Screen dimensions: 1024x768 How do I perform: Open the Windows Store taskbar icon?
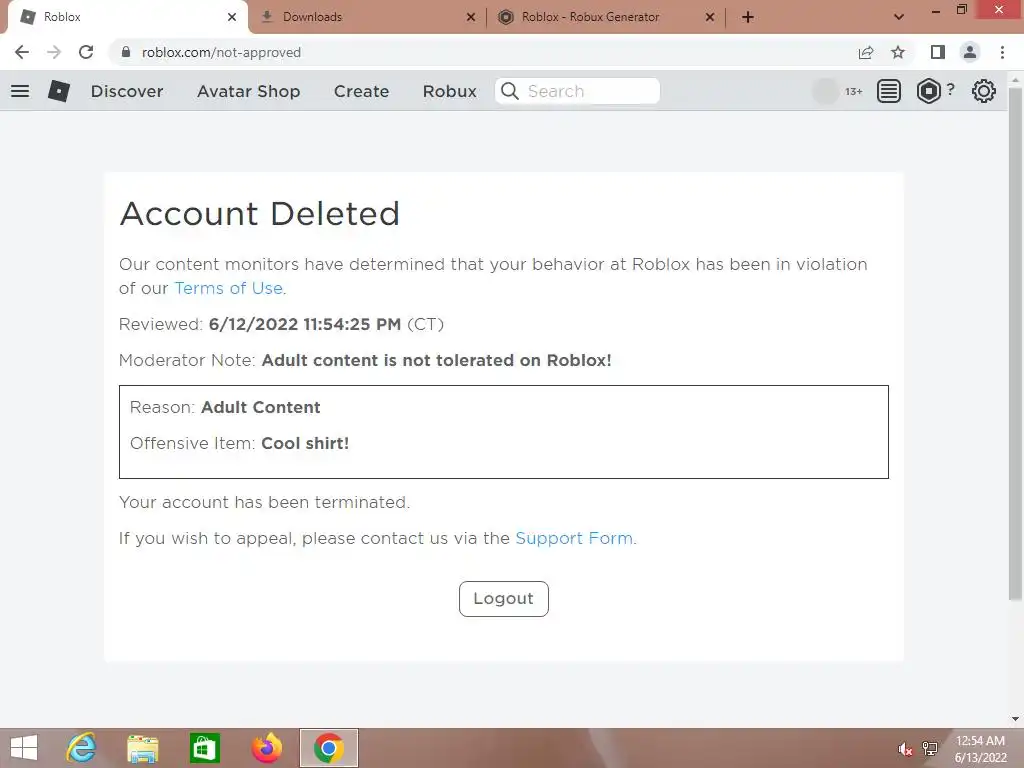point(204,748)
